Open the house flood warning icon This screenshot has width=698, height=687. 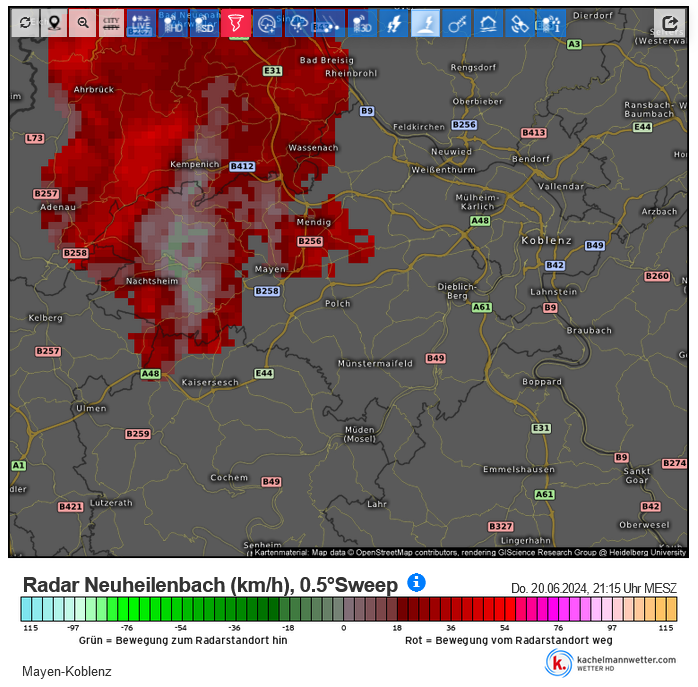tap(488, 23)
